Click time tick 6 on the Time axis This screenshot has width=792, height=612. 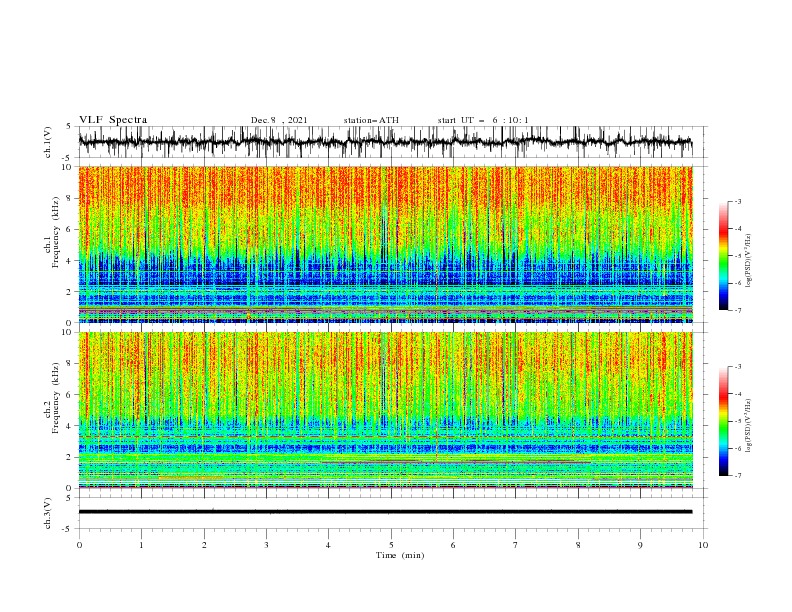(x=453, y=545)
